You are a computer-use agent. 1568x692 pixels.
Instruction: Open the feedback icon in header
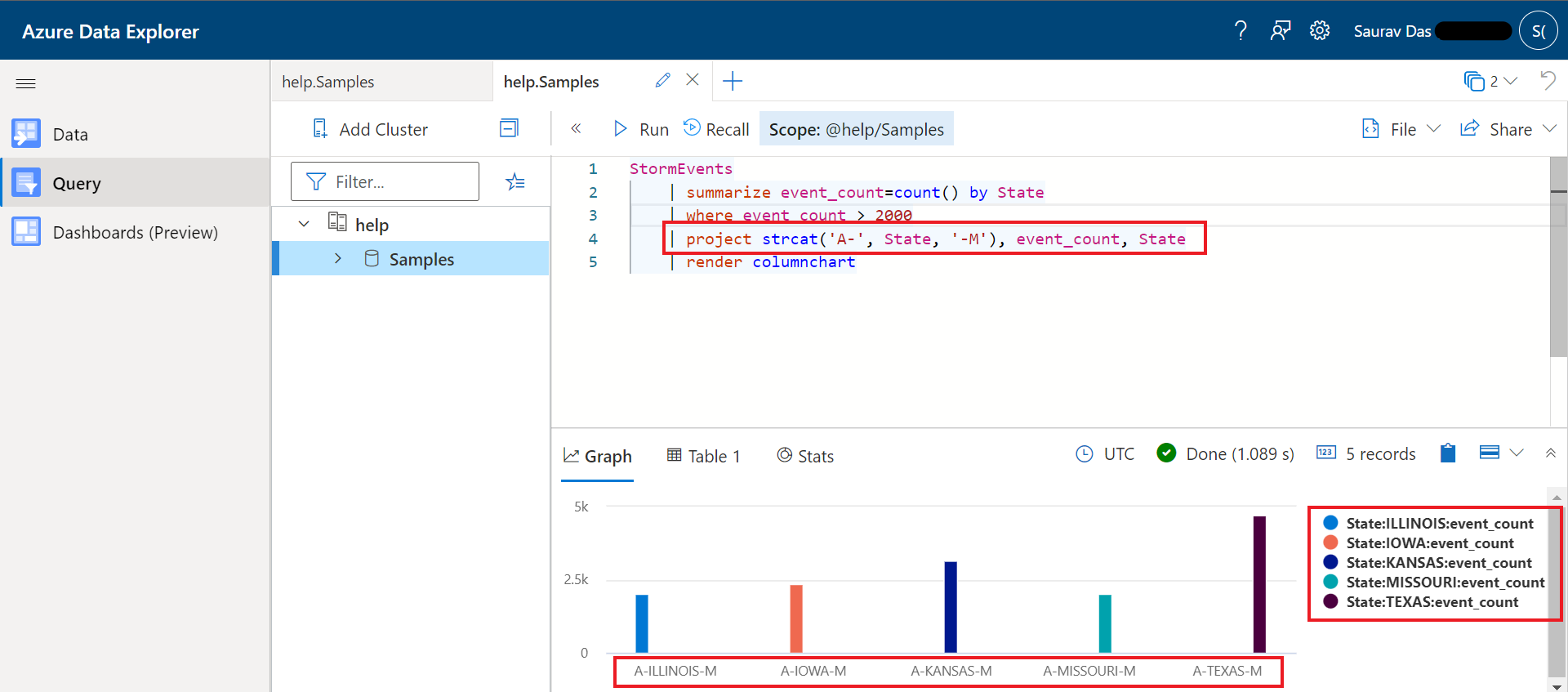coord(1280,31)
